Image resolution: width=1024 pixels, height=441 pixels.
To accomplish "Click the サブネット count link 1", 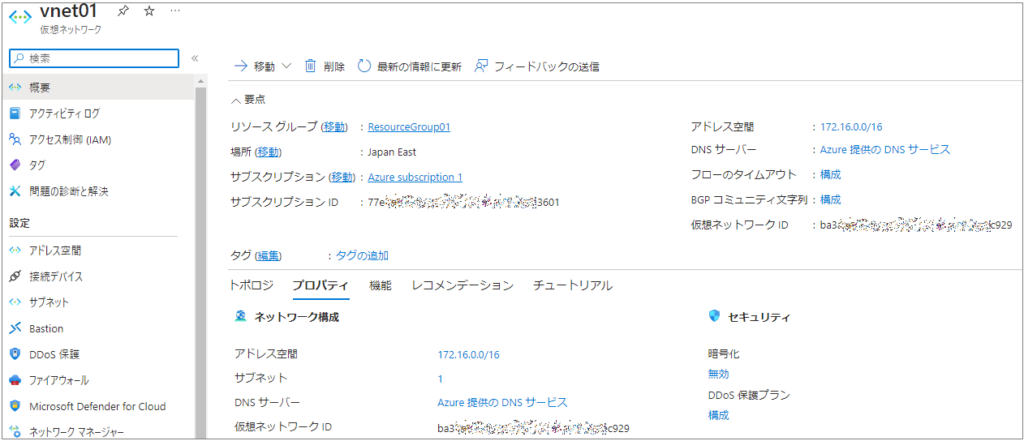I will point(440,378).
